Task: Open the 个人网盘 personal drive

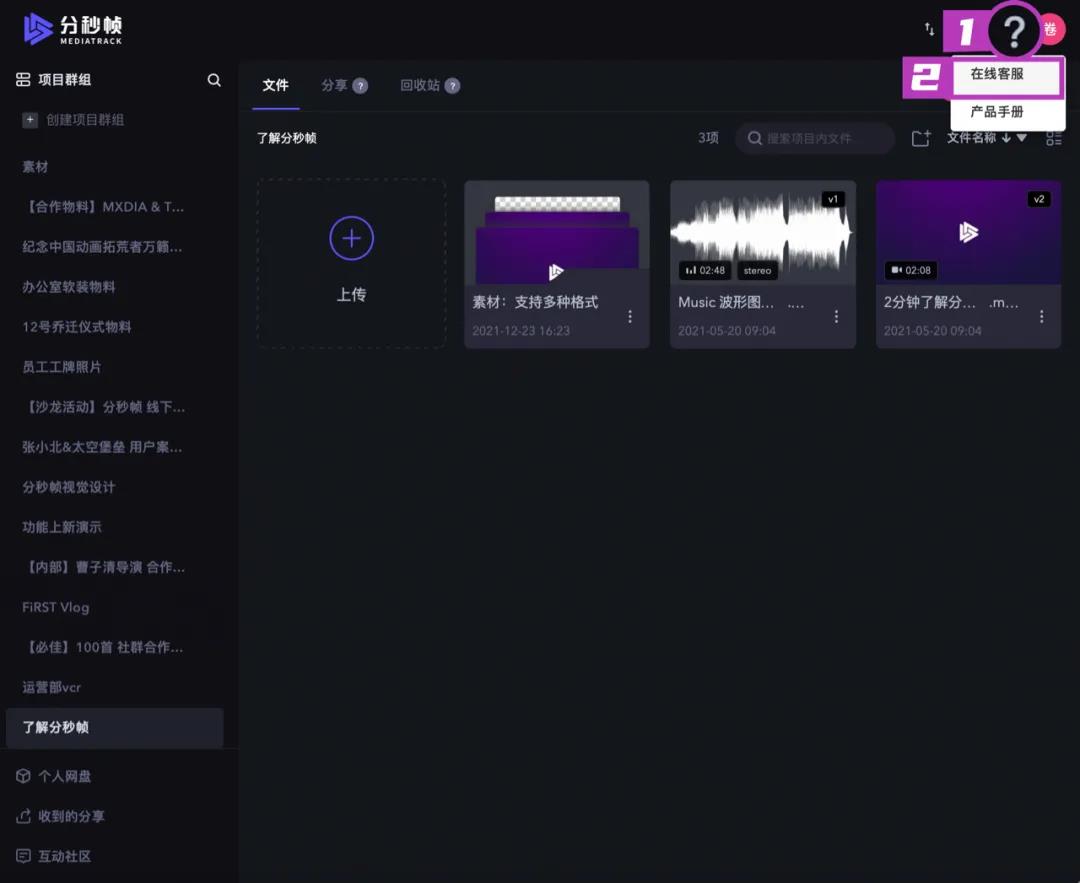Action: (64, 776)
